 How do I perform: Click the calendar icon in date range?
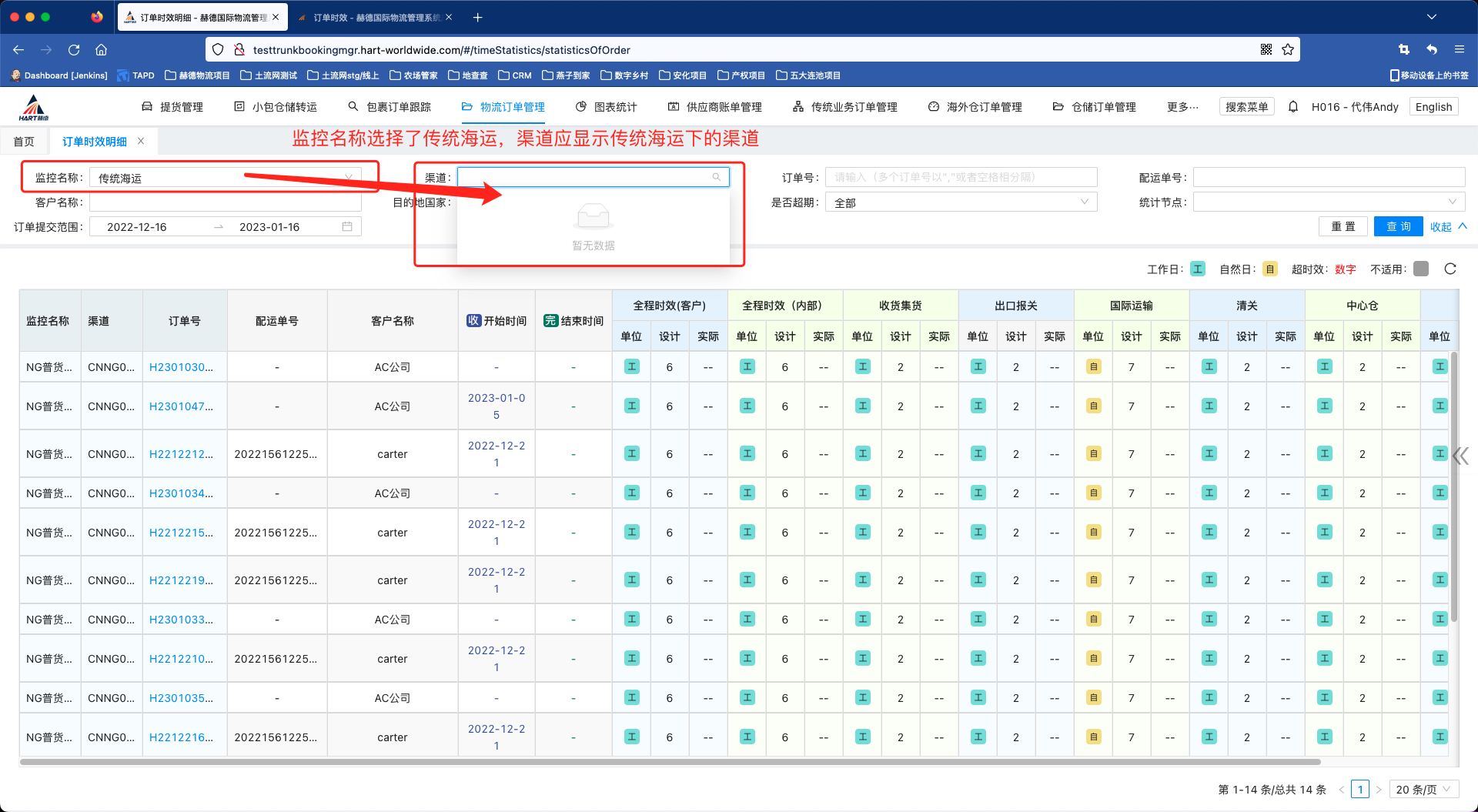click(347, 227)
